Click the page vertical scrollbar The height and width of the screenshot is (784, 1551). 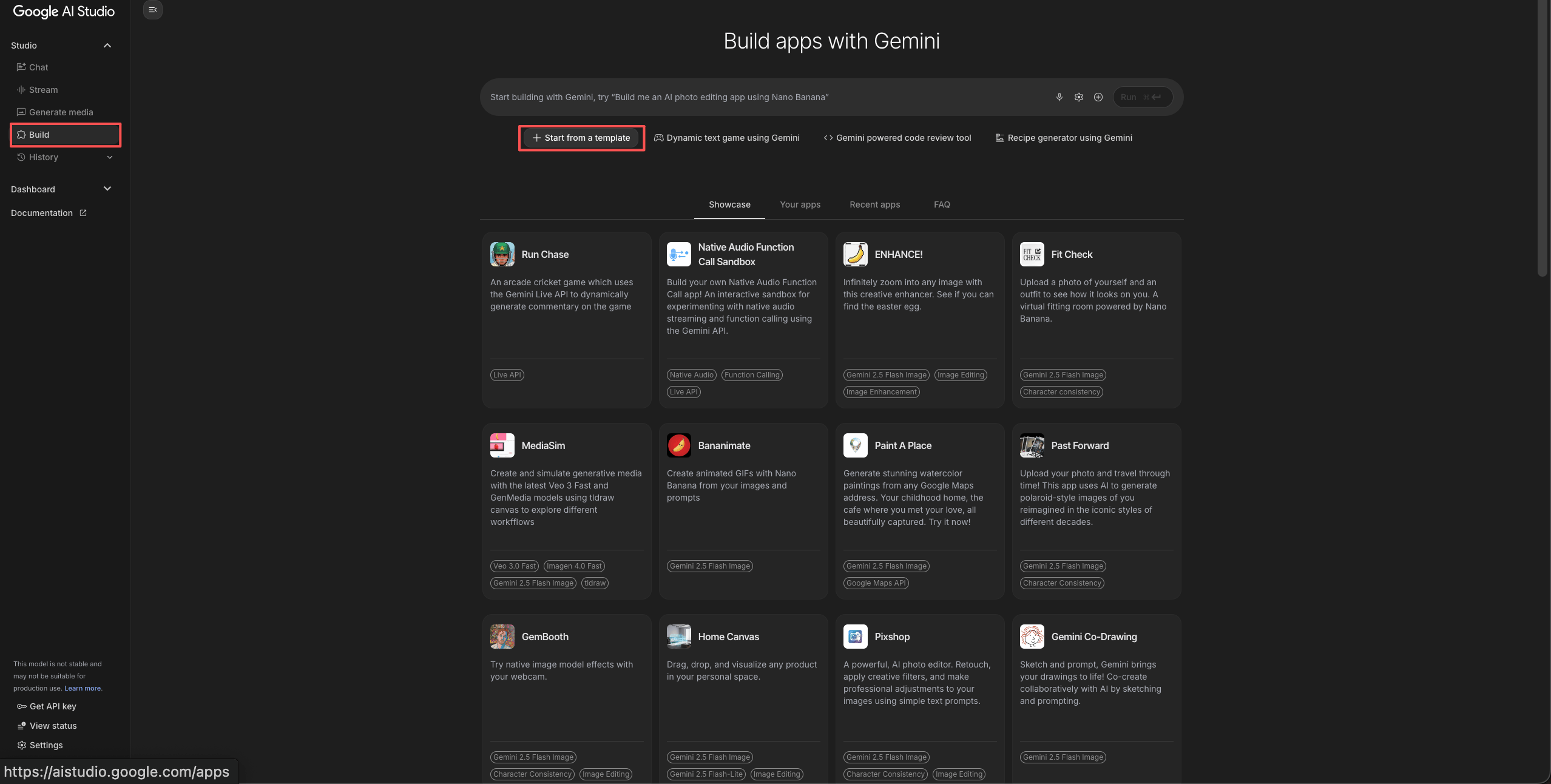(1543, 138)
